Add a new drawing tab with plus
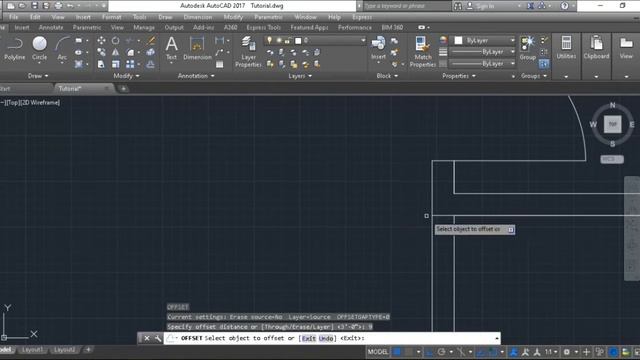This screenshot has height=360, width=640. pyautogui.click(x=124, y=88)
